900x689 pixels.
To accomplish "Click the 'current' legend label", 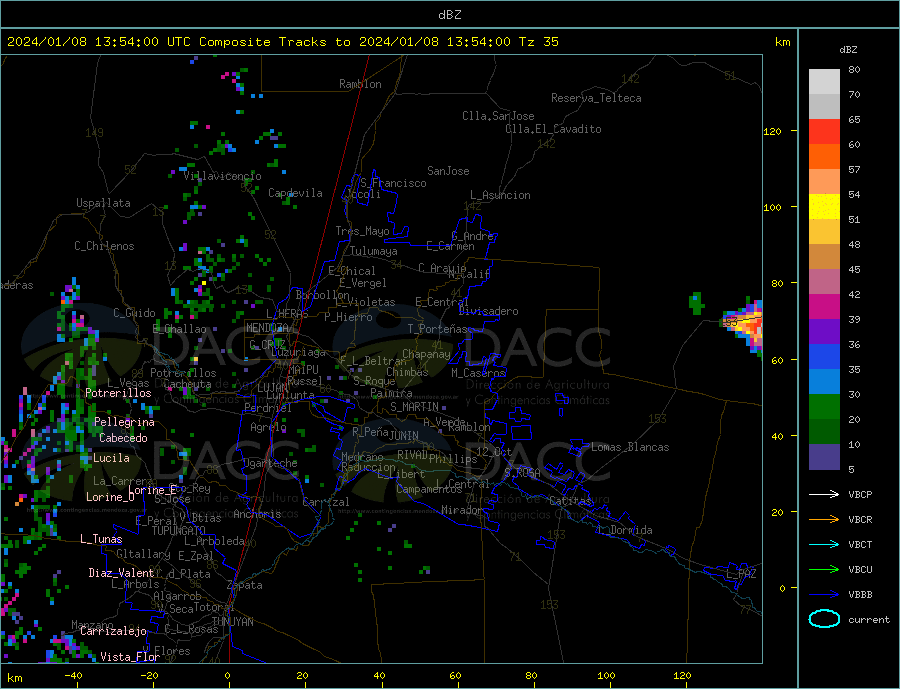I will click(869, 620).
